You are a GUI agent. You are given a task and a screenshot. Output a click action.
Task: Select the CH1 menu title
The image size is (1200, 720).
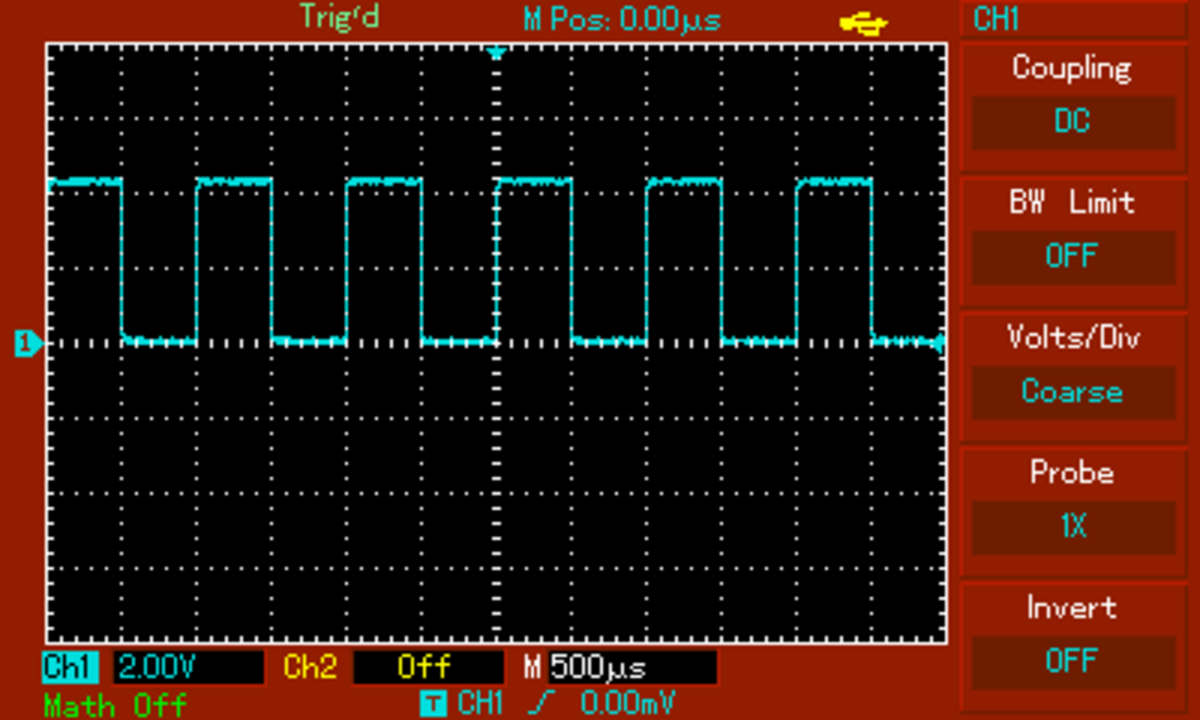(995, 17)
